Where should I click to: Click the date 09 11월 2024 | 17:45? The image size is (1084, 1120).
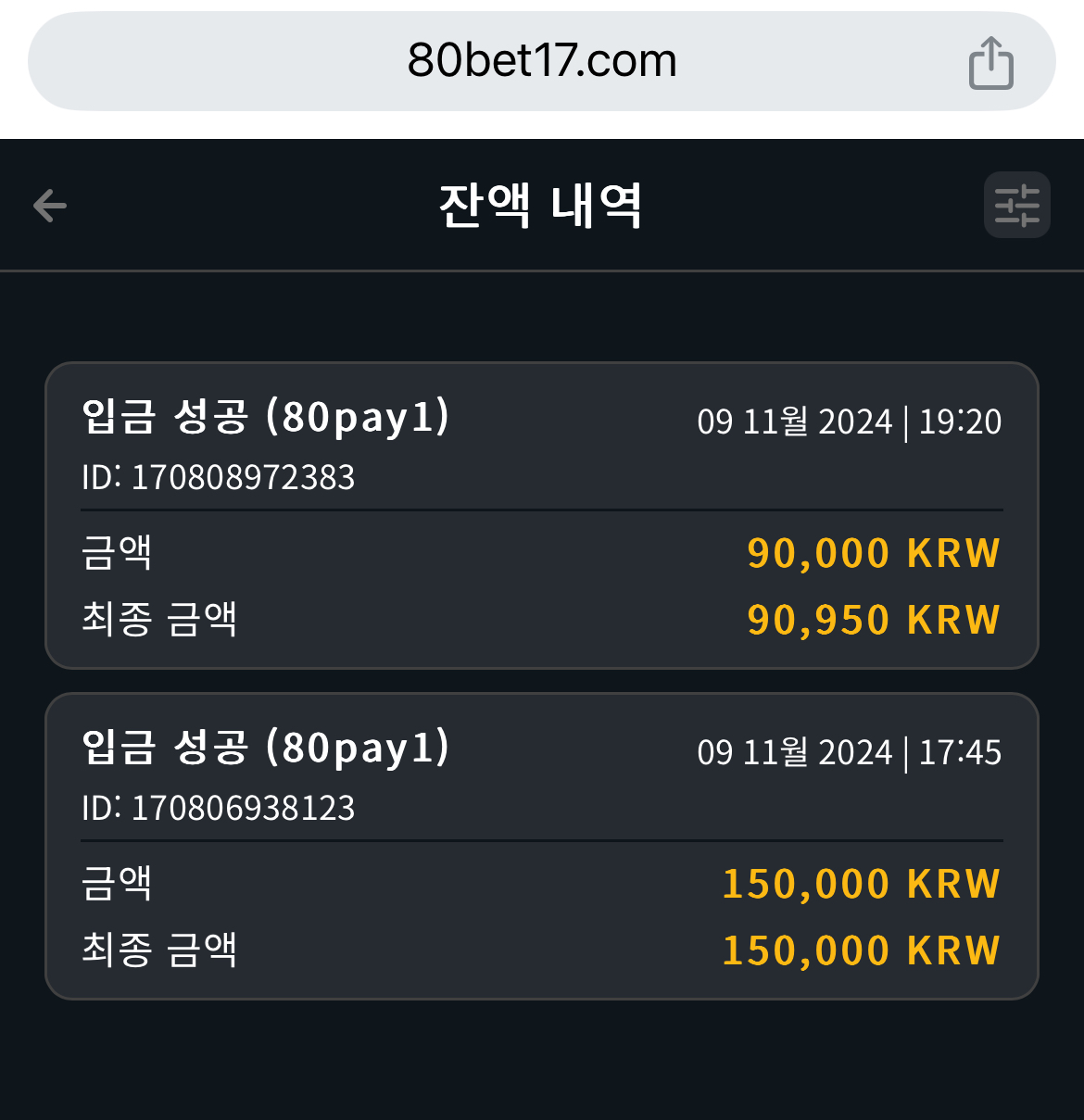tap(850, 752)
